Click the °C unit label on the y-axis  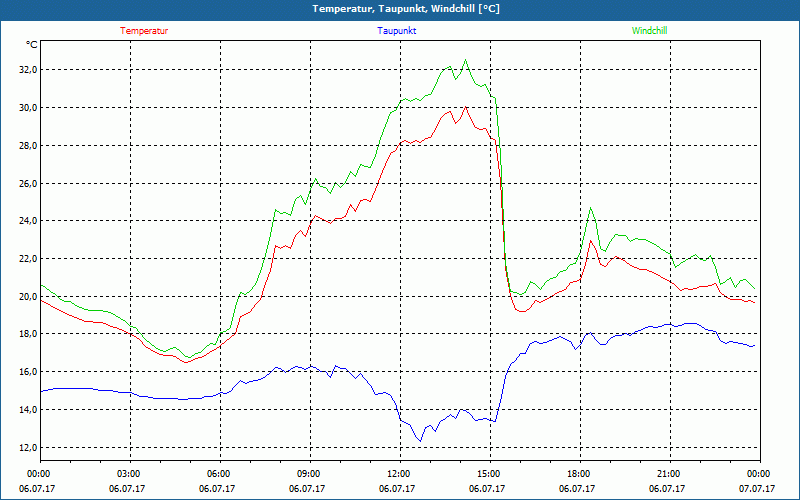click(32, 45)
